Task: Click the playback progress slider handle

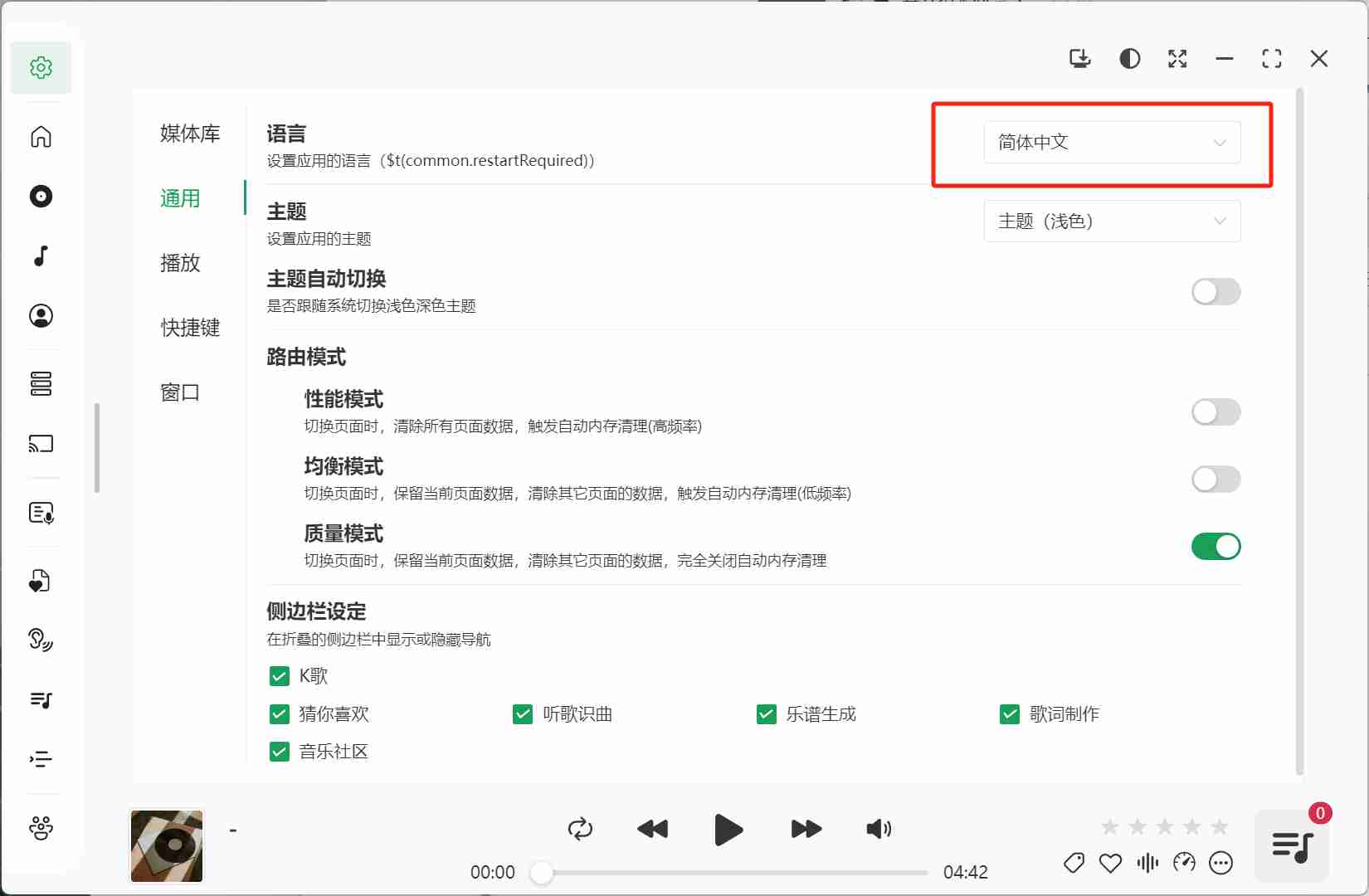Action: click(x=542, y=873)
